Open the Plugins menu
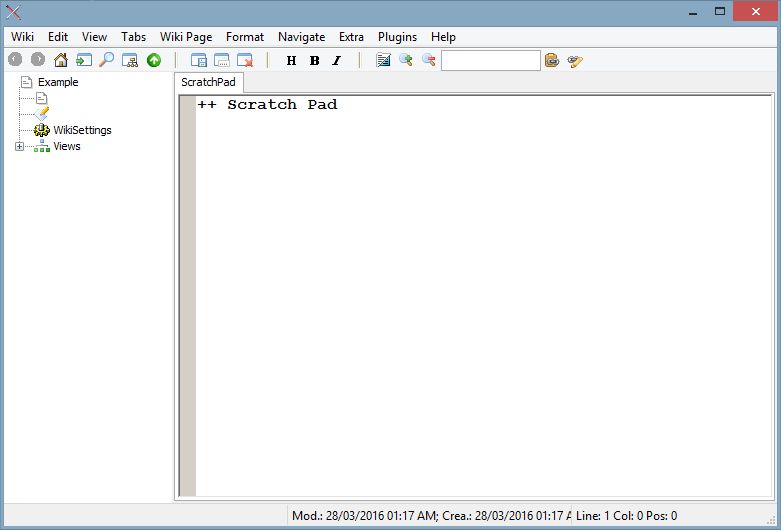 coord(397,37)
